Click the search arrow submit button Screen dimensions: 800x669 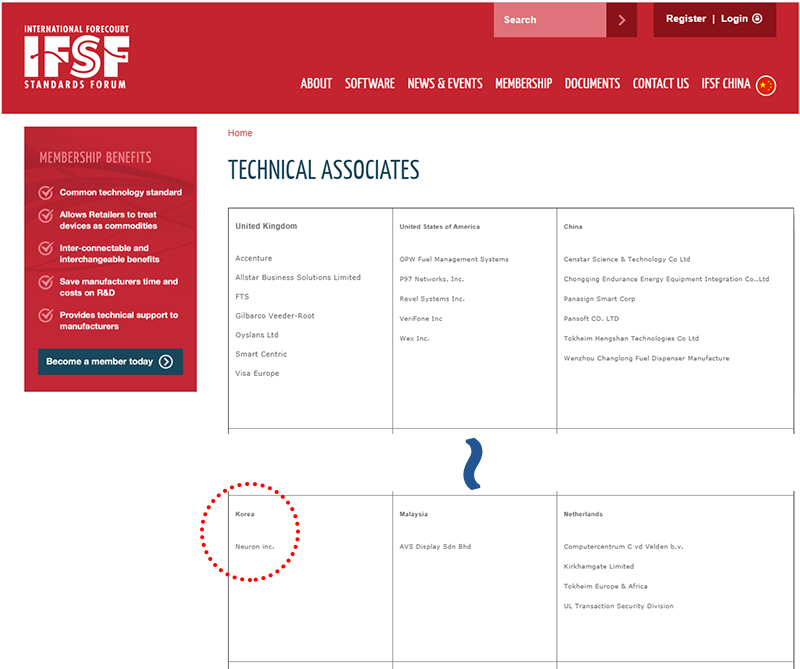point(621,20)
